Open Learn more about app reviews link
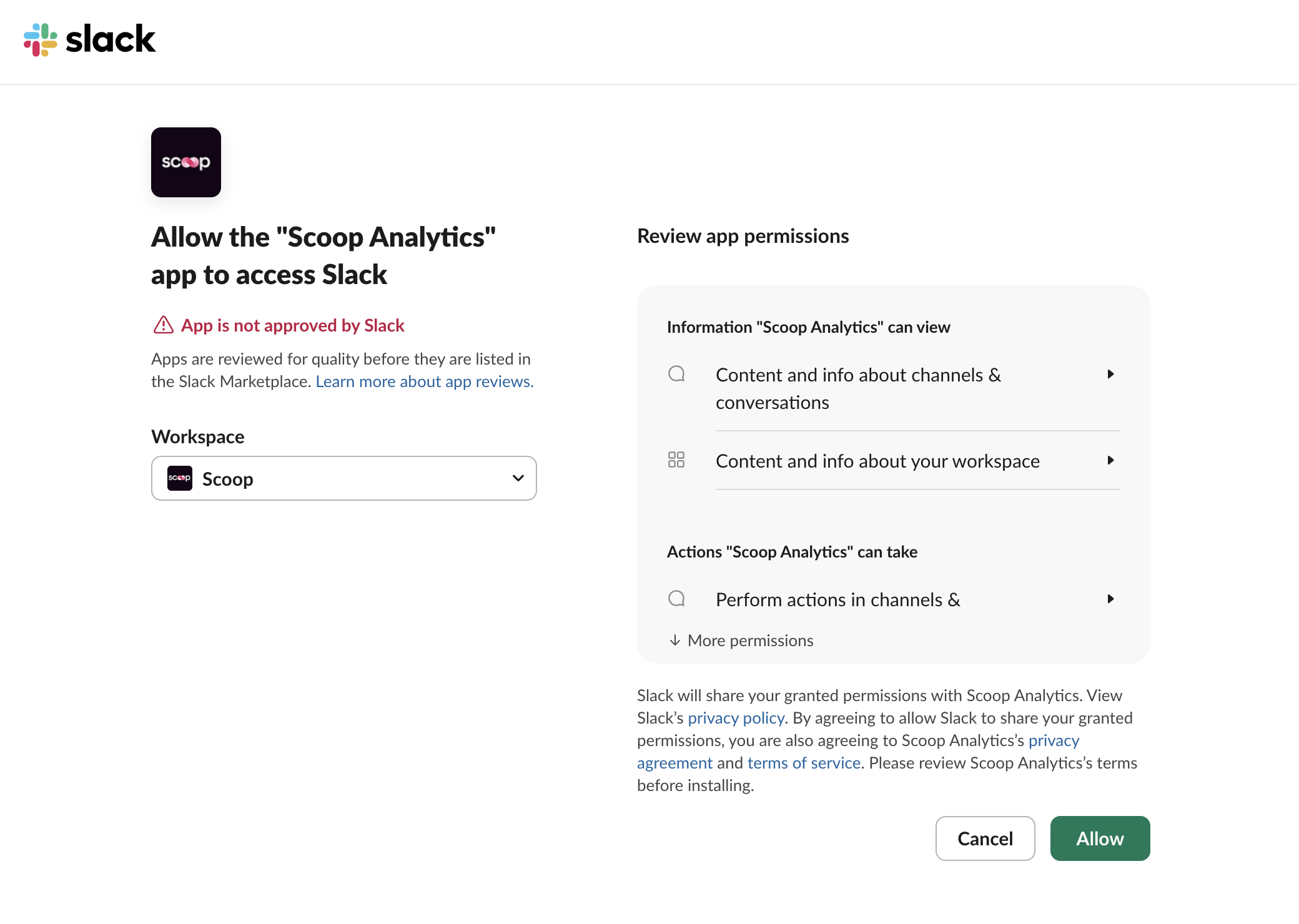Screen dimensions: 1299x924 424,381
